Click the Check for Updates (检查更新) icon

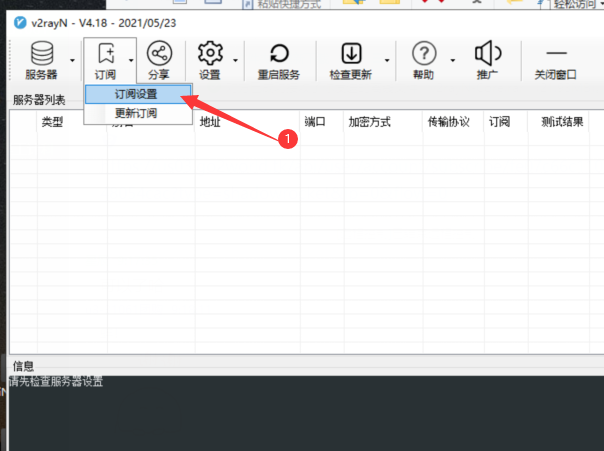pos(351,54)
